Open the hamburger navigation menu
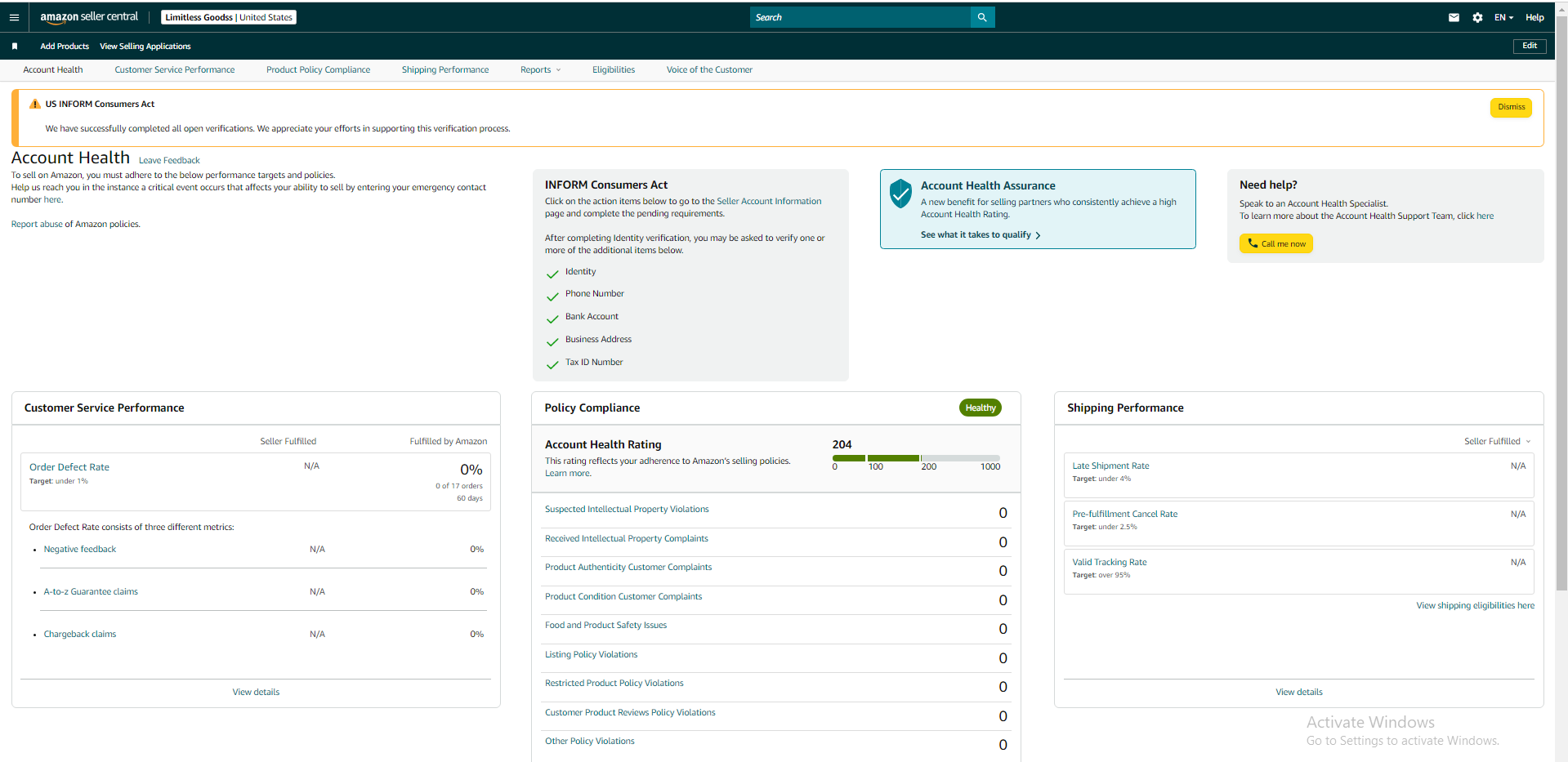This screenshot has height=762, width=1568. [x=14, y=17]
